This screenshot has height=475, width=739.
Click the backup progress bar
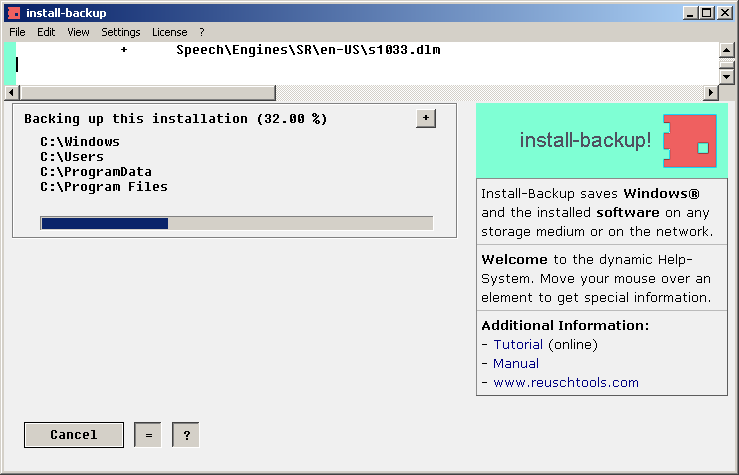click(236, 223)
